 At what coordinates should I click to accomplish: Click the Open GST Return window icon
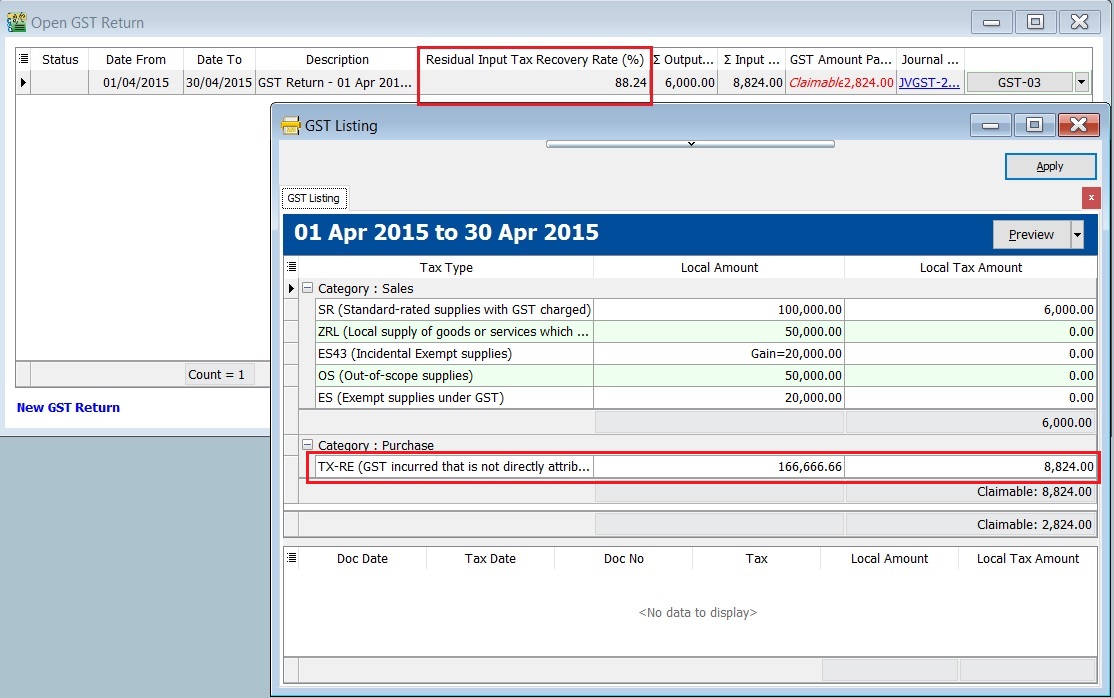16,22
